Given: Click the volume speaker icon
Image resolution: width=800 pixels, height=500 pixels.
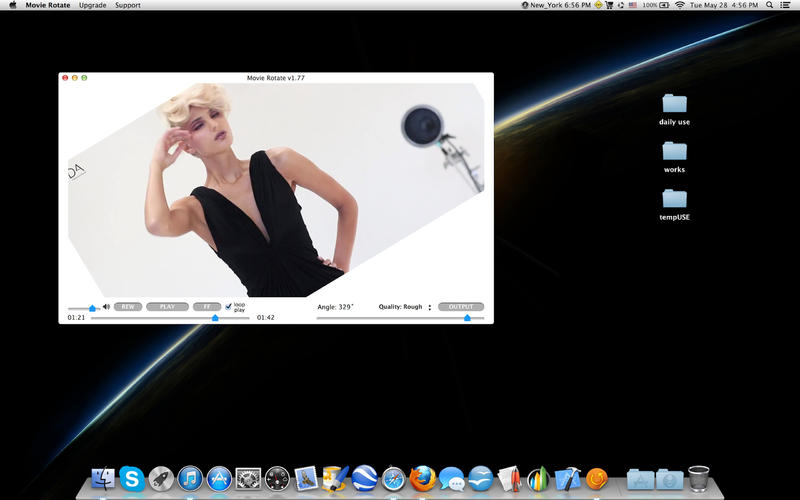Looking at the screenshot, I should [106, 307].
